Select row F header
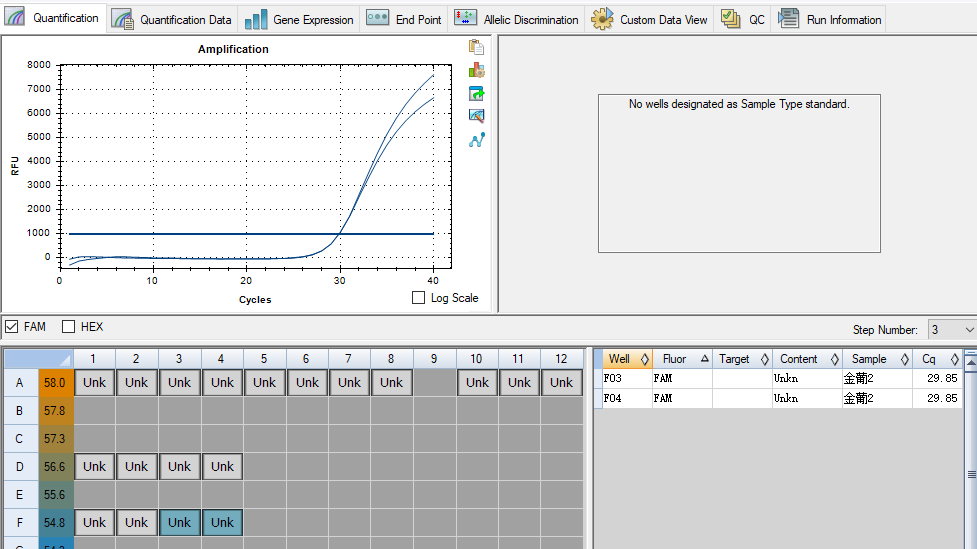 (x=21, y=523)
